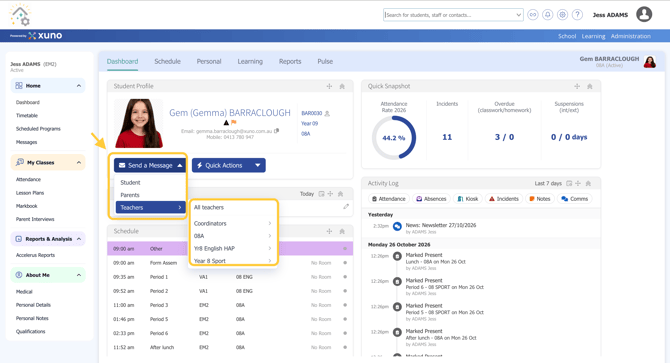
Task: Click the help question mark icon
Action: [577, 15]
